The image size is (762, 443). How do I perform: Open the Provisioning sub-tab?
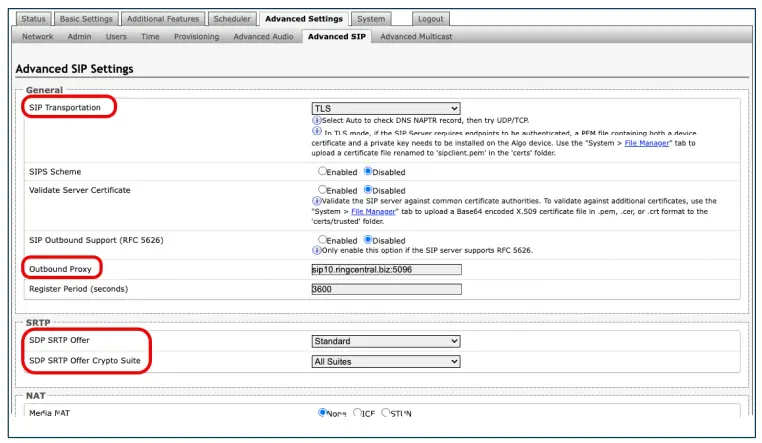196,36
